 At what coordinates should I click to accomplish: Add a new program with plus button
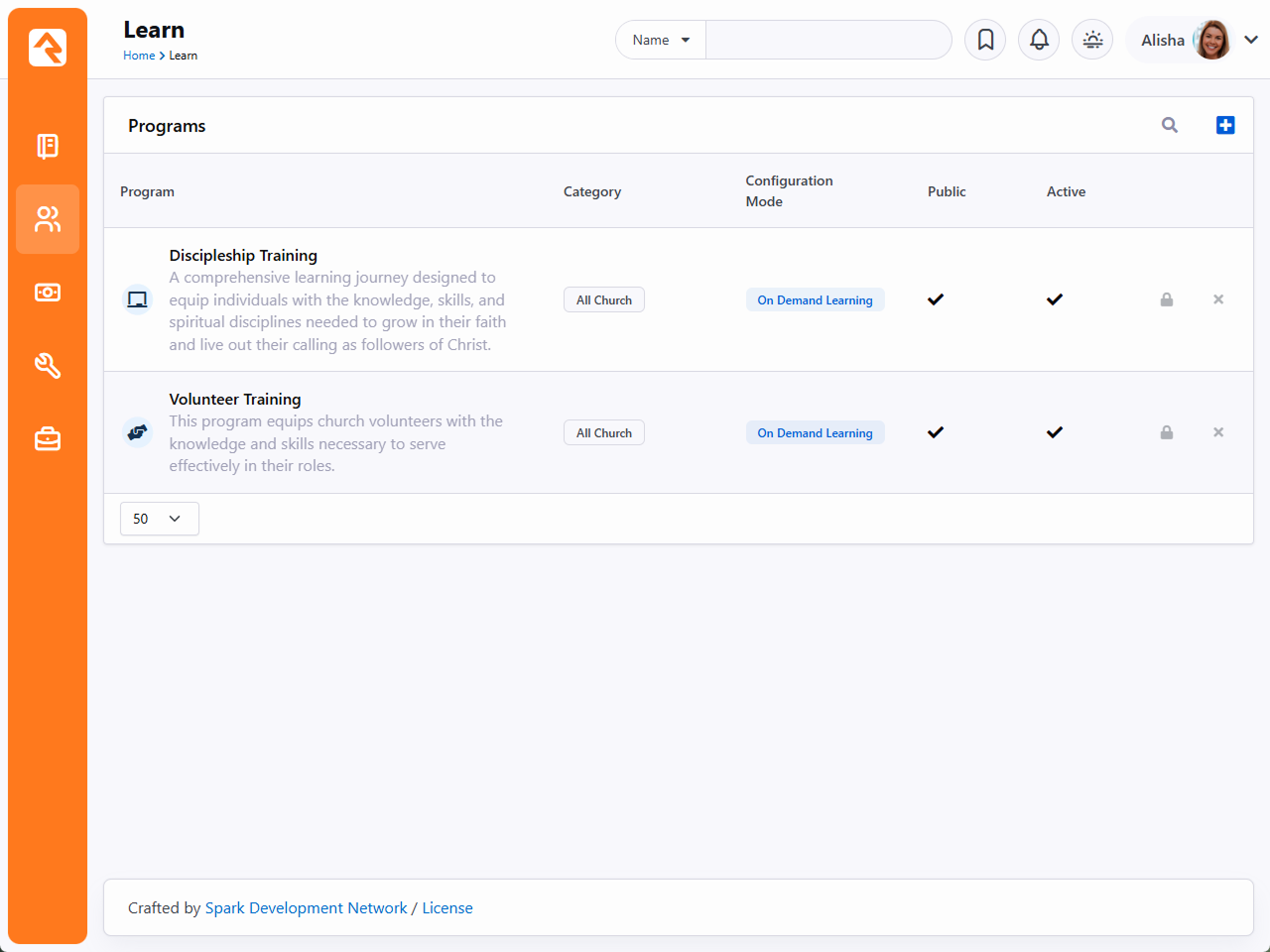(x=1225, y=125)
